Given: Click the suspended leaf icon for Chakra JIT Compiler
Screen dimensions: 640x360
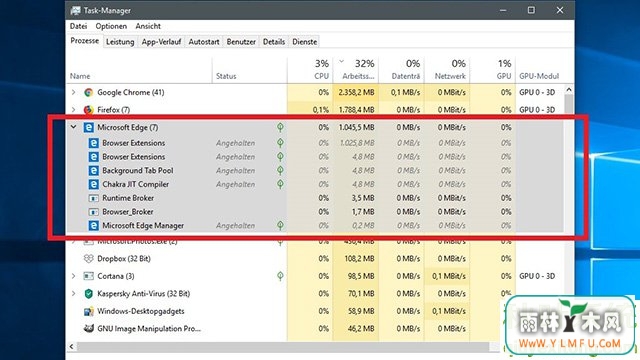Looking at the screenshot, I should [280, 184].
